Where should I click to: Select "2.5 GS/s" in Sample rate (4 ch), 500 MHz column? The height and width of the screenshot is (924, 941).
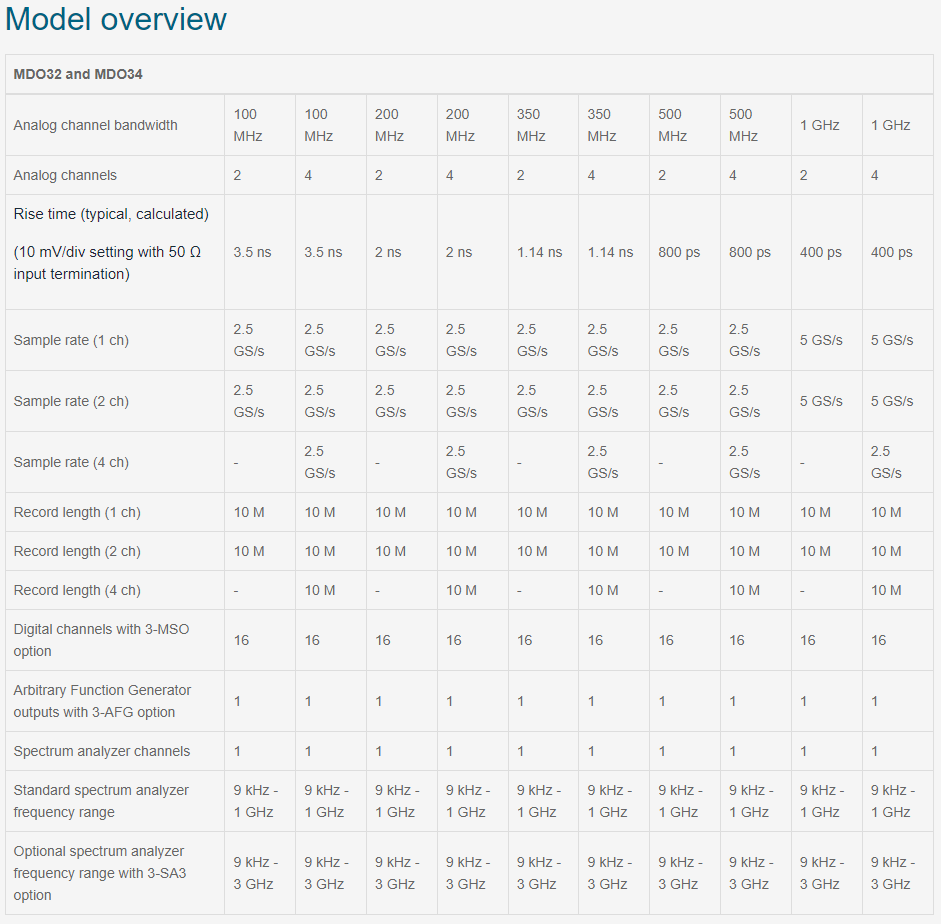[744, 463]
